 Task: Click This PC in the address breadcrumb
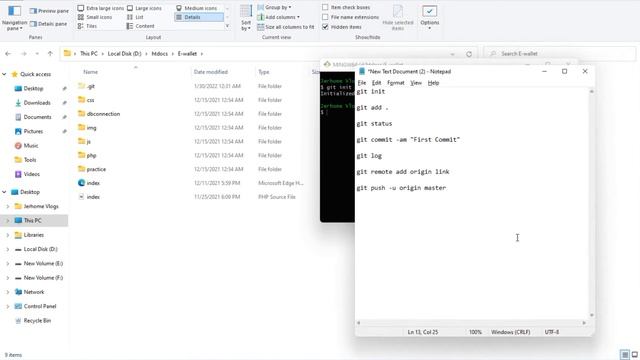[x=89, y=54]
